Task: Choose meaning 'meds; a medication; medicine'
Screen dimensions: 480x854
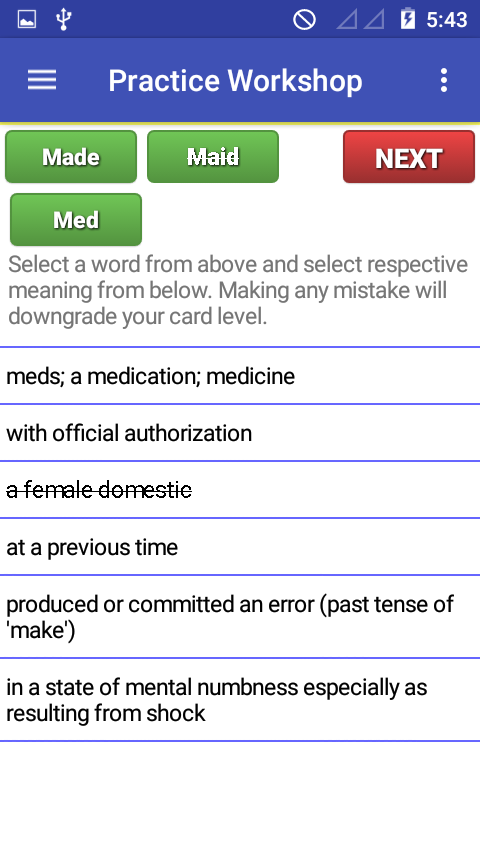Action: pos(240,376)
